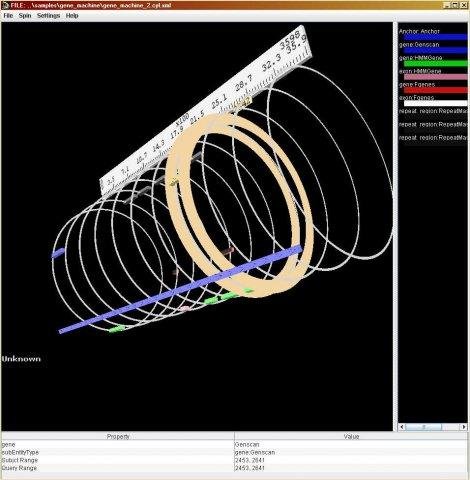This screenshot has width=470, height=480.
Task: Click the '25.1' mark on the ruler
Action: (219, 101)
